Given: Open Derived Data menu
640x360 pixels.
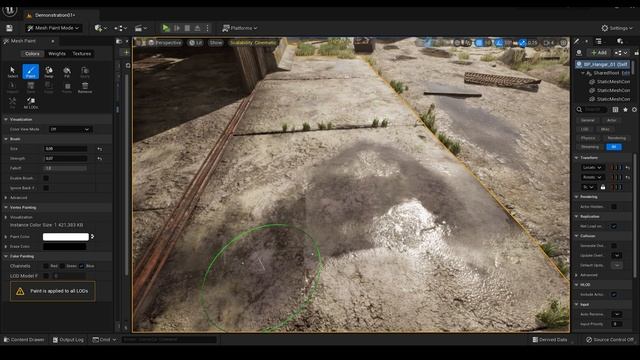Looking at the screenshot, I should (550, 340).
